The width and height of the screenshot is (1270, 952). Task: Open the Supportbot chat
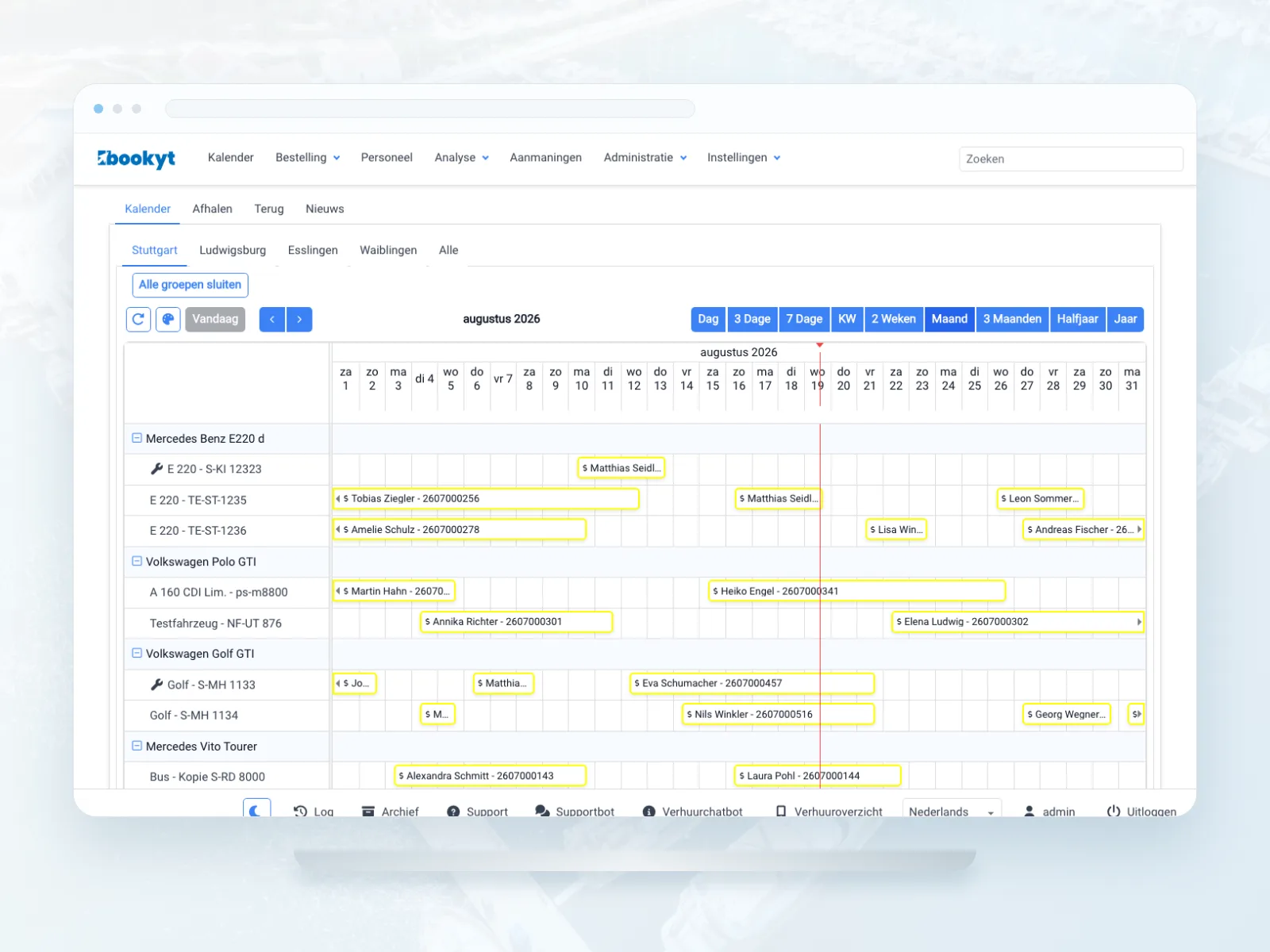coord(575,812)
